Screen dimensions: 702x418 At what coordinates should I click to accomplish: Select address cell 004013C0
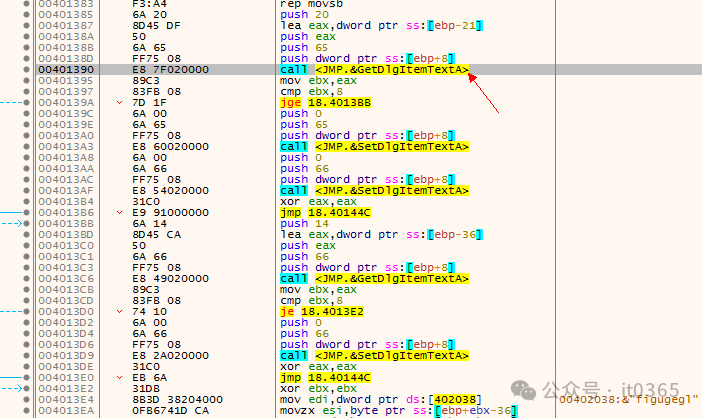(66, 244)
